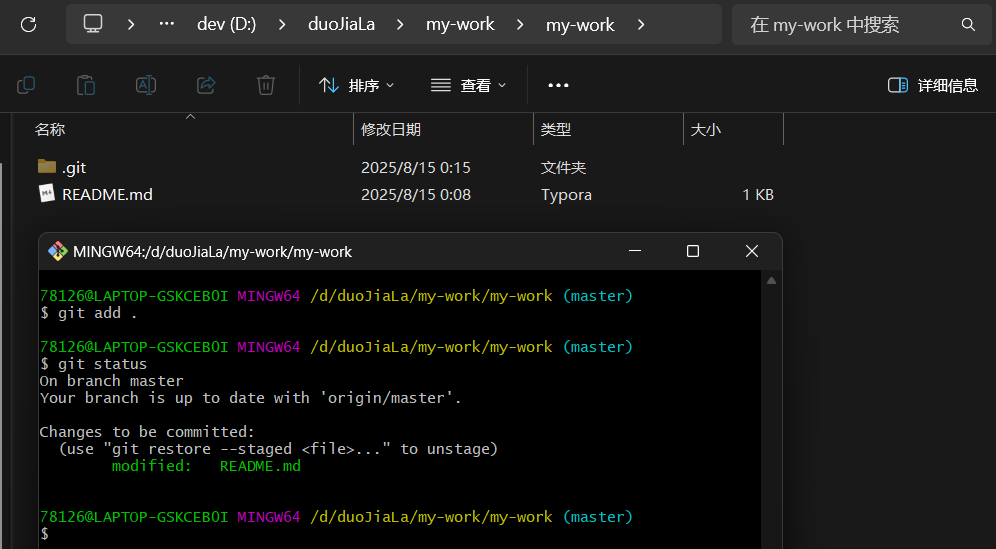Image resolution: width=996 pixels, height=549 pixels.
Task: Click the .git folder icon
Action: (x=47, y=166)
